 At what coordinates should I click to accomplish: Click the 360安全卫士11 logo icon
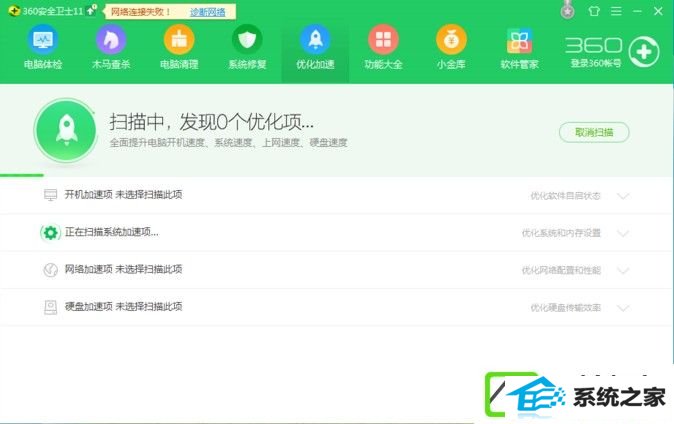[x=14, y=11]
